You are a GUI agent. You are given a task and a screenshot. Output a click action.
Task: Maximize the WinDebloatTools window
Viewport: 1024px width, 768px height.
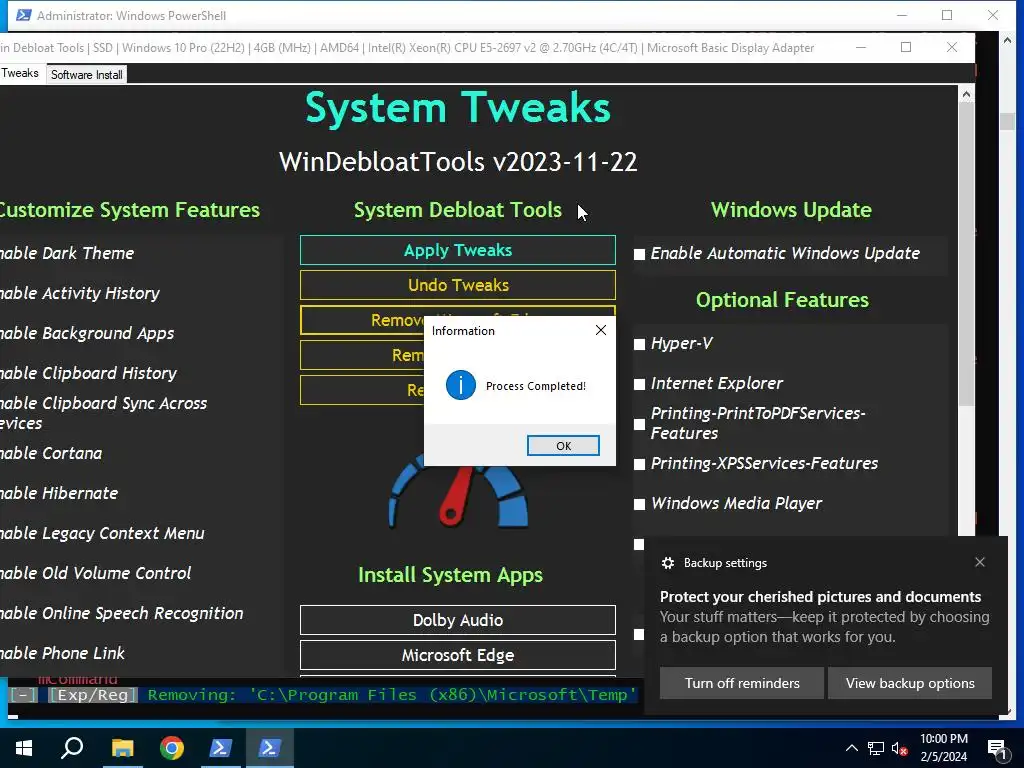906,47
